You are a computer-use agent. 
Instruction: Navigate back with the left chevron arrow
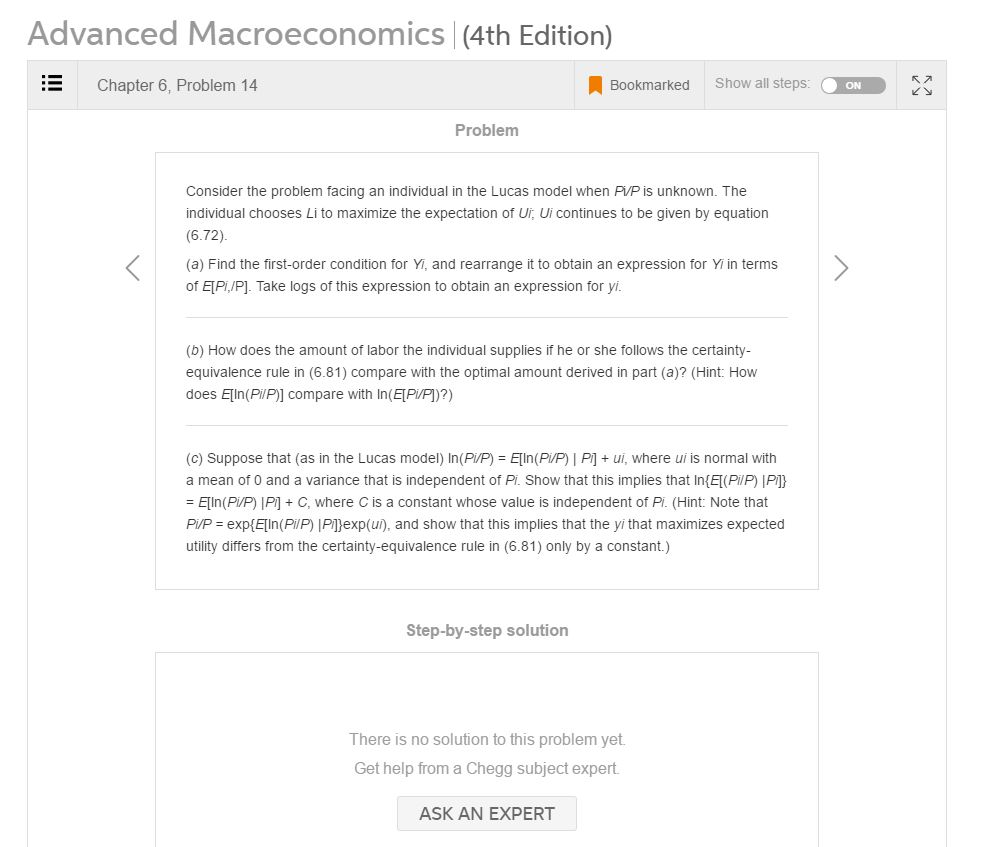[133, 267]
